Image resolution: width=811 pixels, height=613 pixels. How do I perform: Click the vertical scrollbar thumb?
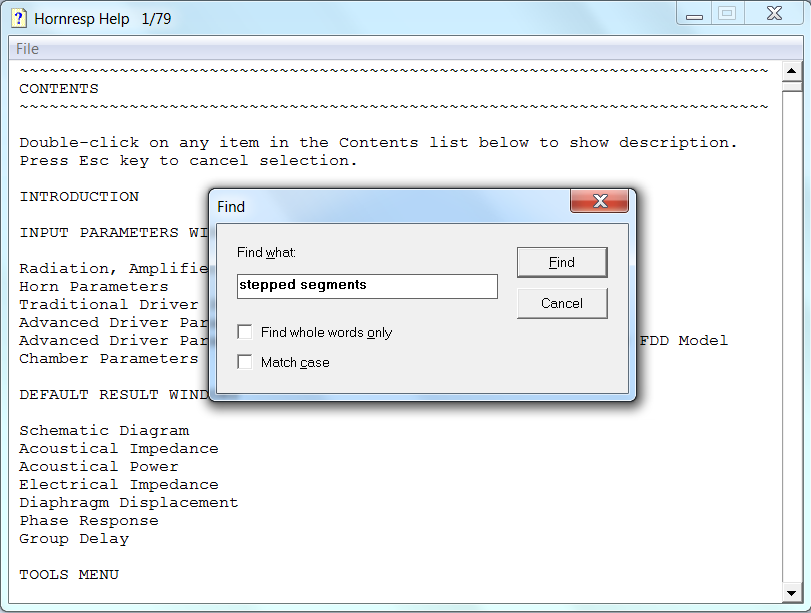(x=791, y=86)
